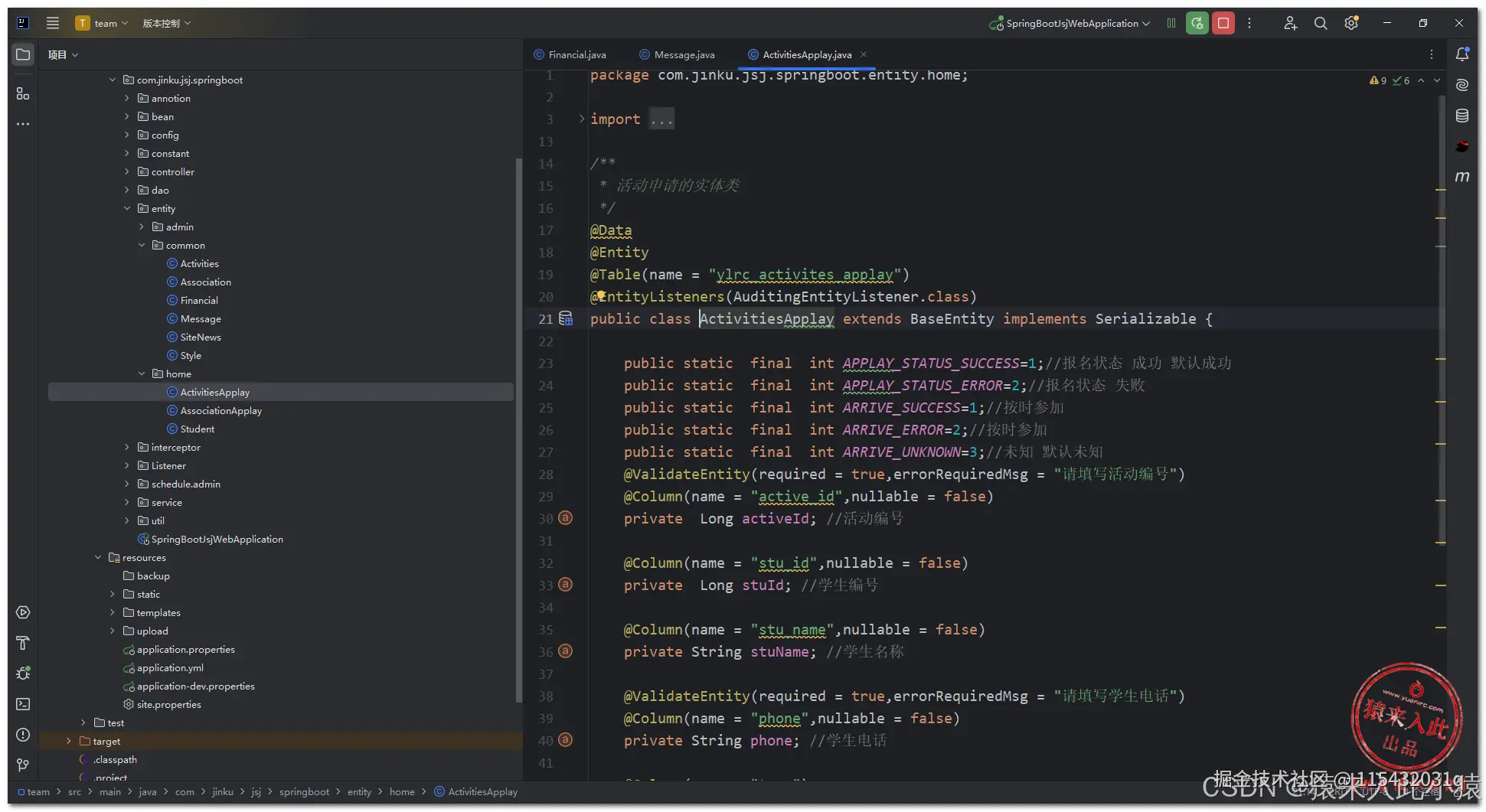Image resolution: width=1486 pixels, height=812 pixels.
Task: Open IDE settings gear
Action: coord(1351,23)
